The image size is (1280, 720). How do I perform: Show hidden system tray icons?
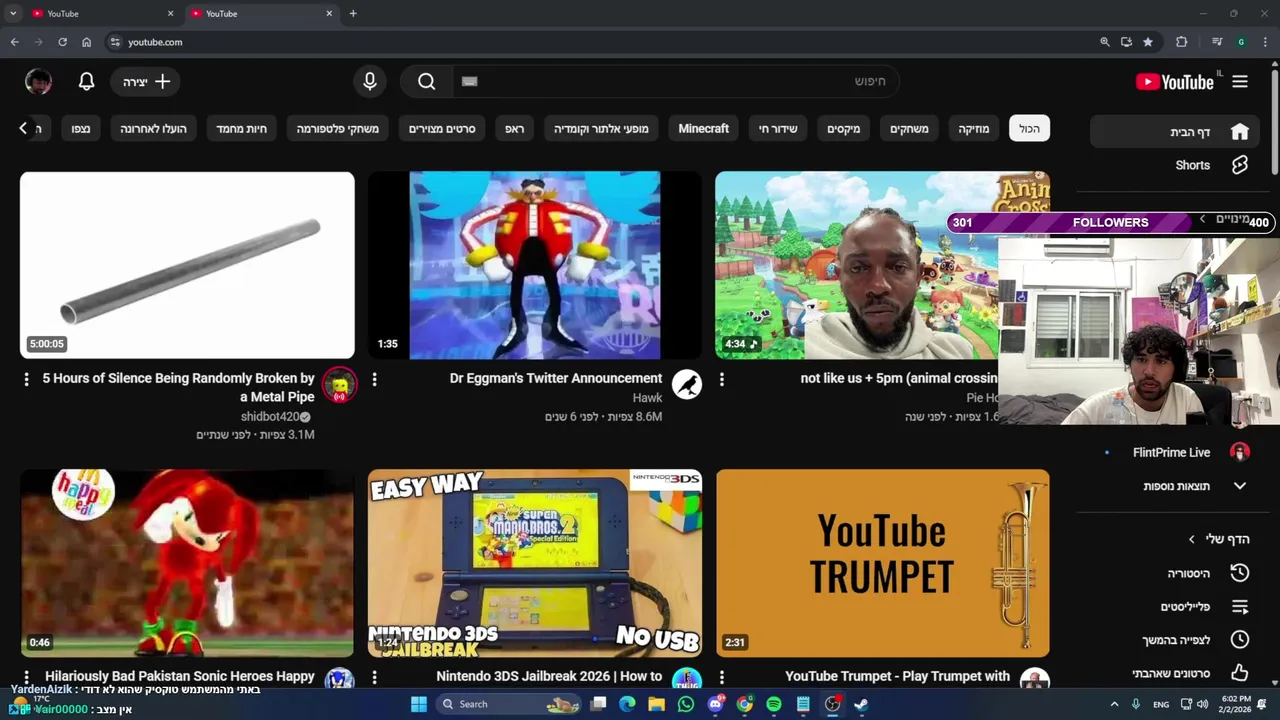coord(1114,704)
